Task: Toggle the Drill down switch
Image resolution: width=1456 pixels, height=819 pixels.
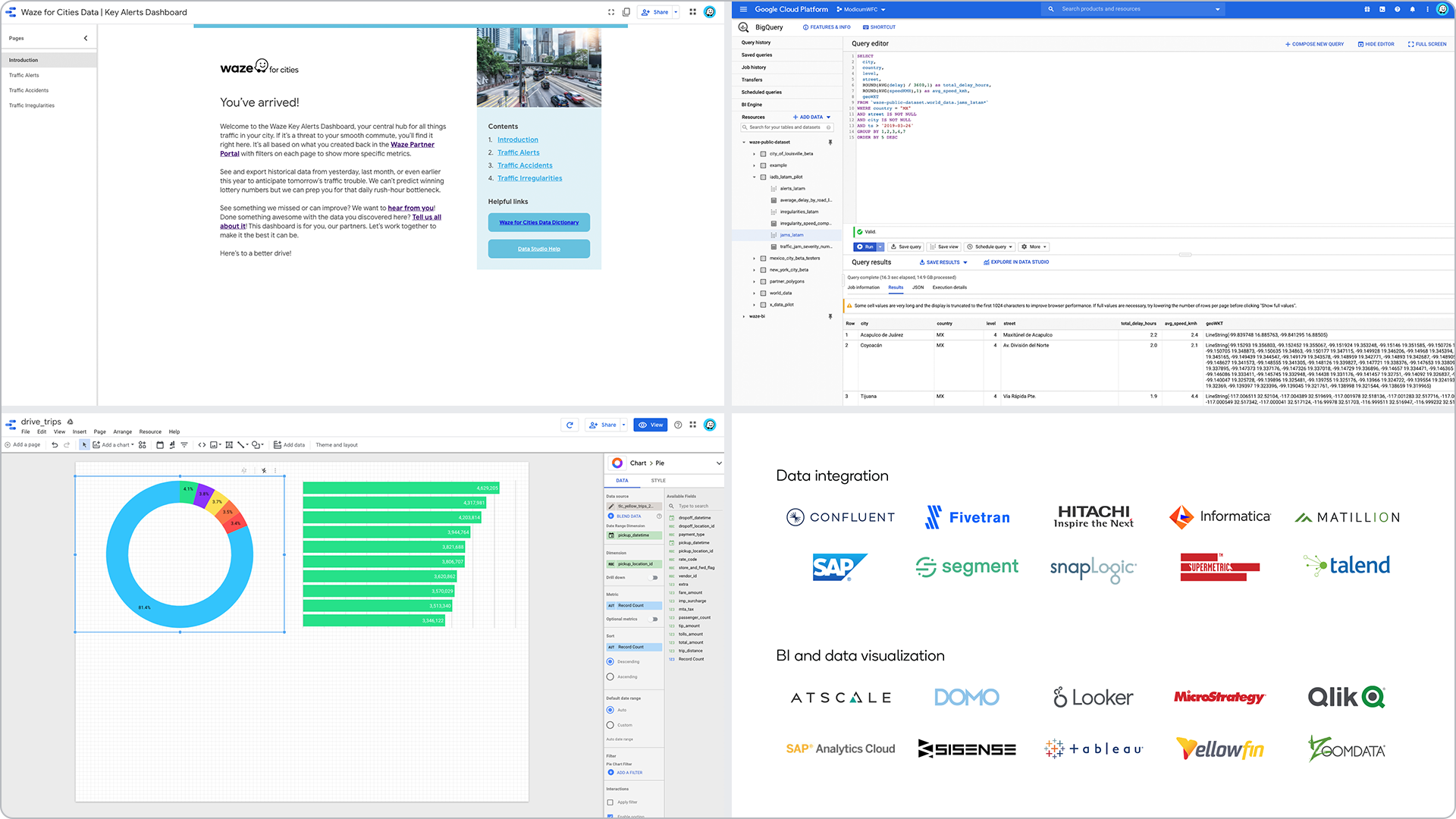Action: pyautogui.click(x=654, y=578)
